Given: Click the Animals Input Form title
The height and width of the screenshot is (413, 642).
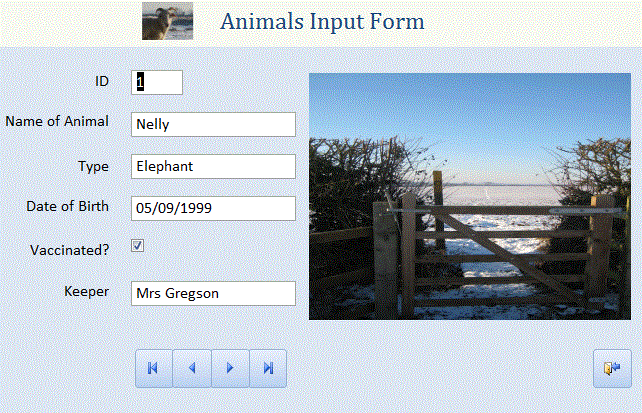Looking at the screenshot, I should pos(322,22).
